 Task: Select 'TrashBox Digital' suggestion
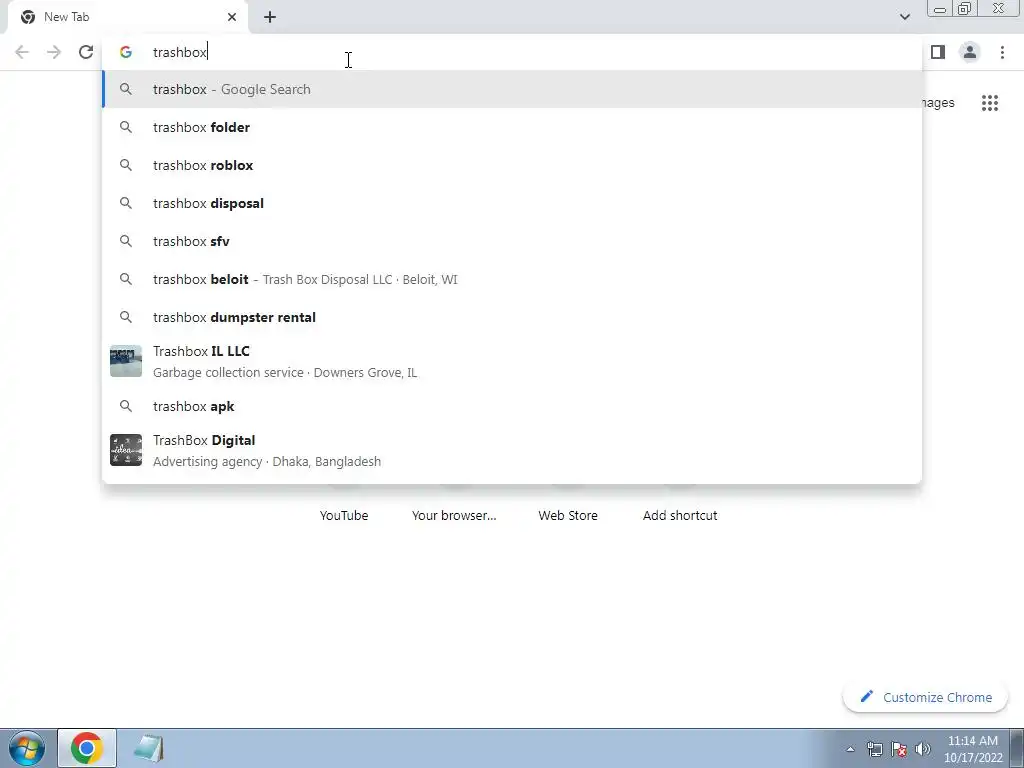(512, 451)
